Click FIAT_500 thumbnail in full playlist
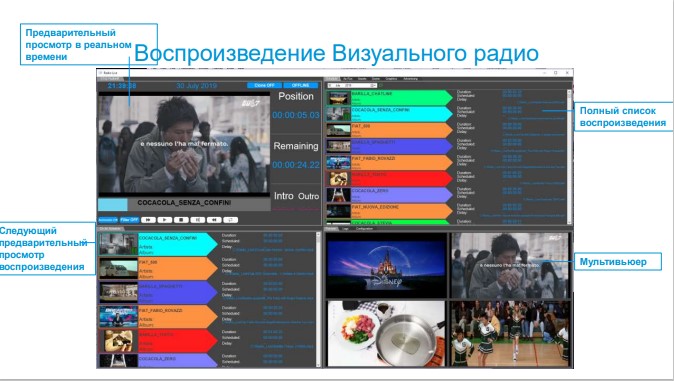This screenshot has height=381, width=674. pos(338,130)
